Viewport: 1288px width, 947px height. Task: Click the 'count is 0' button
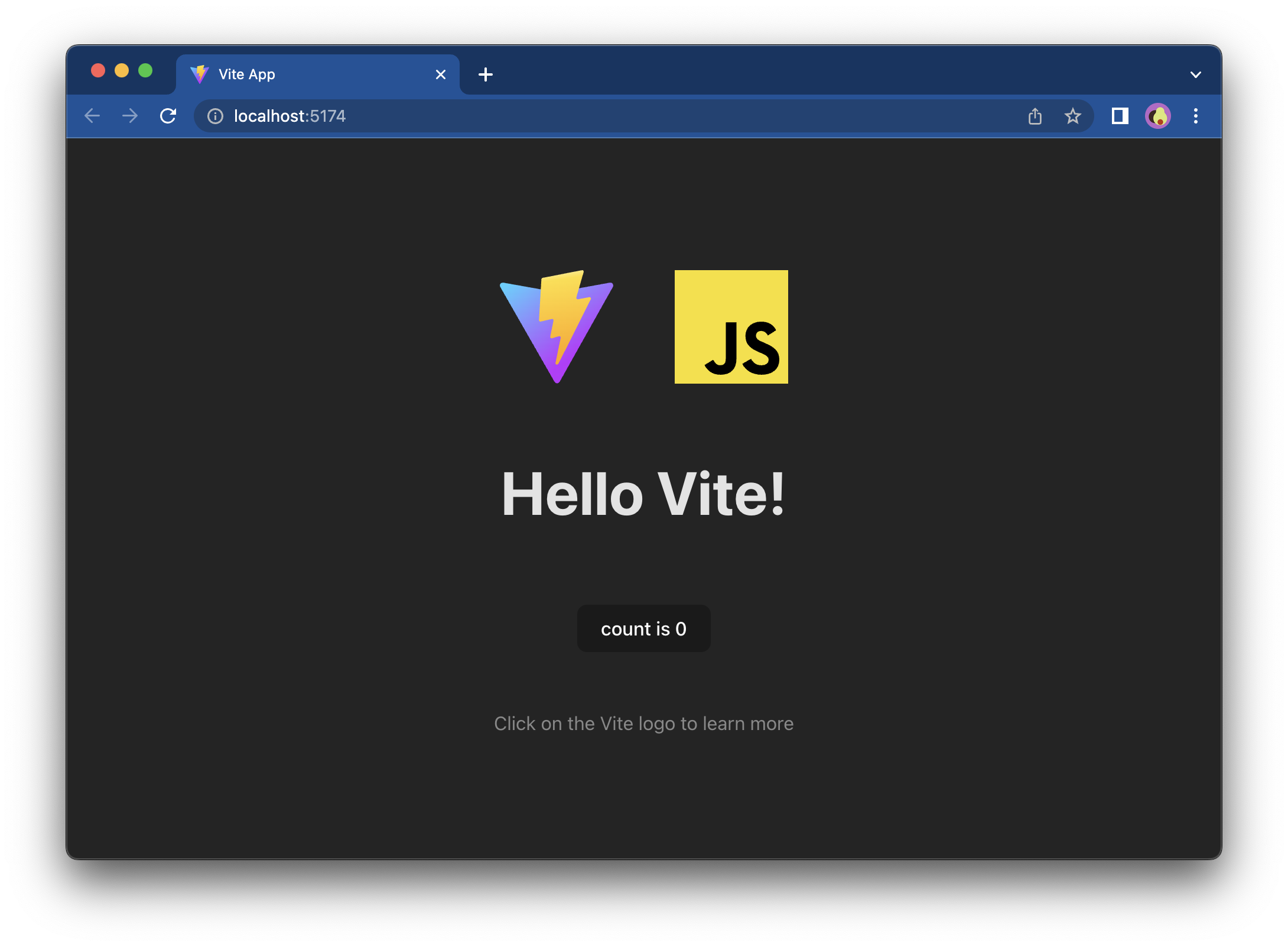[x=644, y=628]
